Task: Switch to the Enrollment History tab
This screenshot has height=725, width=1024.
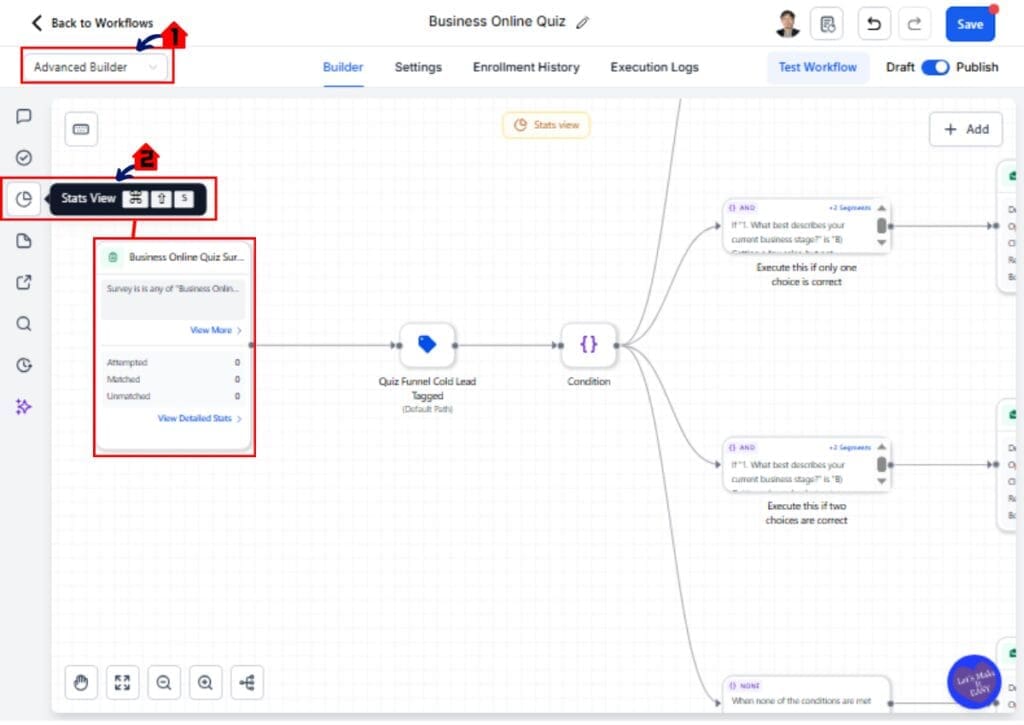Action: tap(526, 67)
